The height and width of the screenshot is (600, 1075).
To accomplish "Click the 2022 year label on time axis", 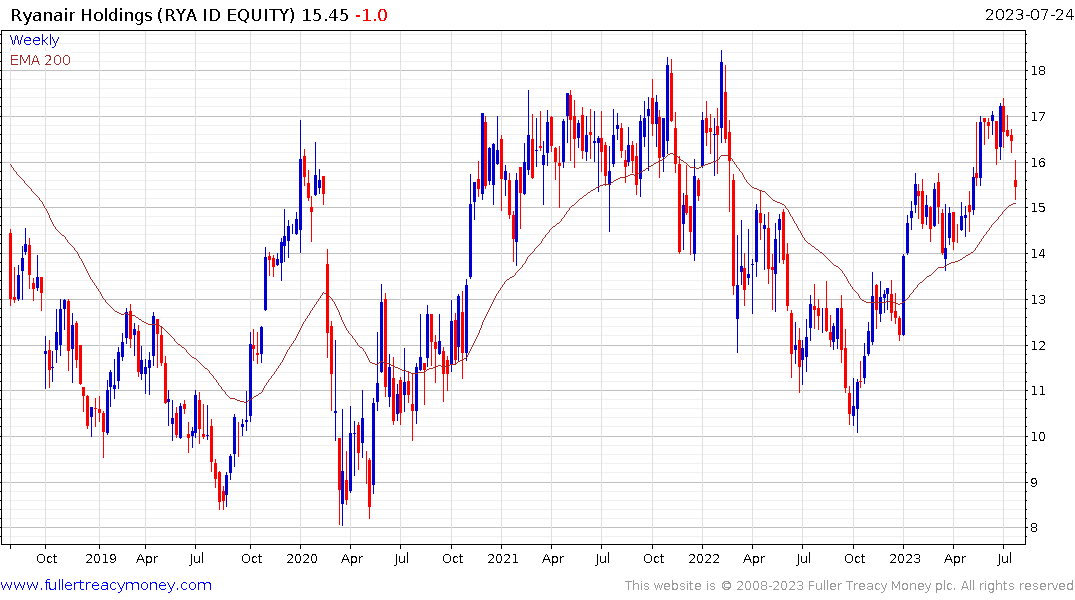I will [x=703, y=558].
